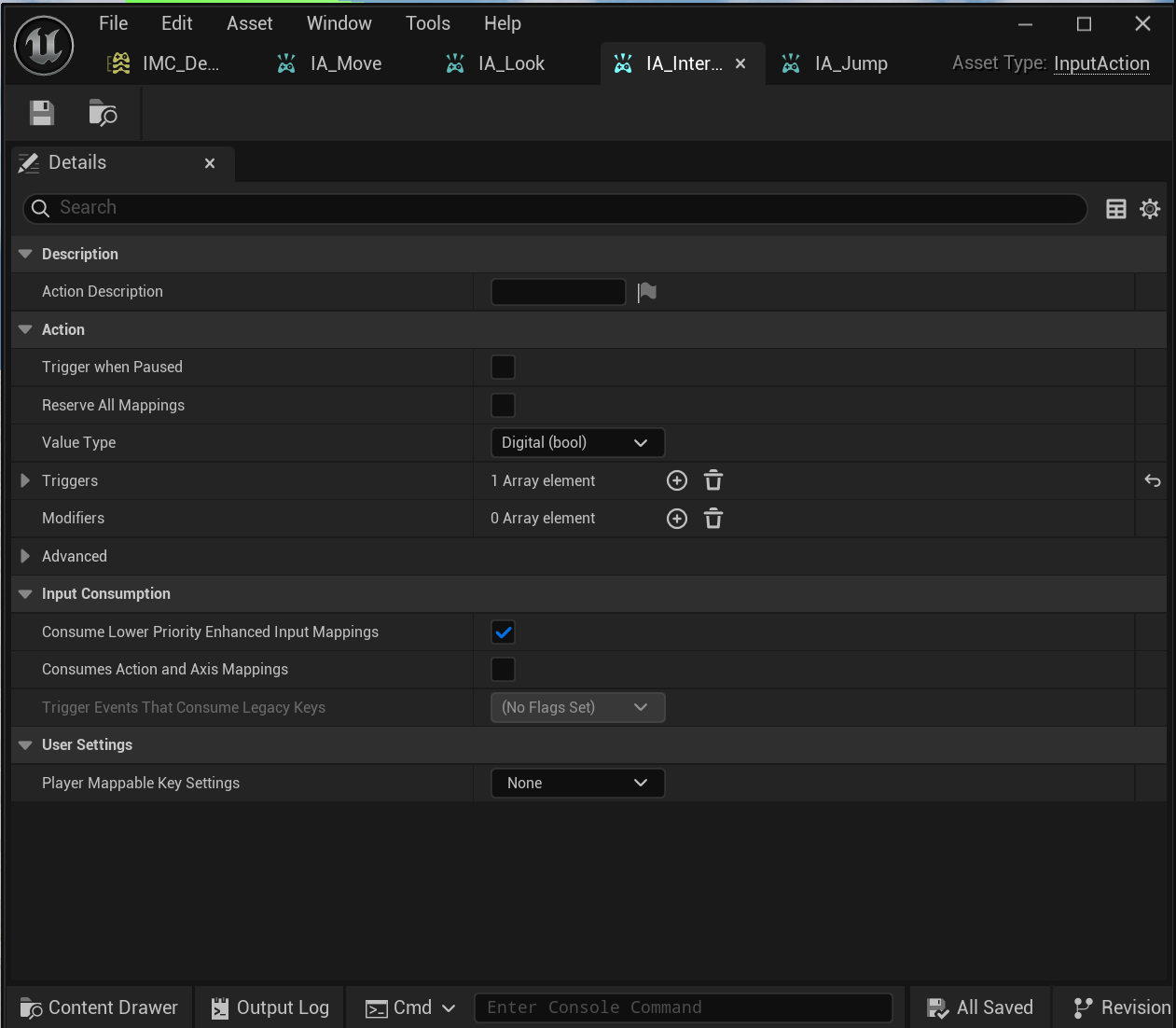Screen dimensions: 1176x1028
Task: Collapse the Action section
Action: click(25, 329)
